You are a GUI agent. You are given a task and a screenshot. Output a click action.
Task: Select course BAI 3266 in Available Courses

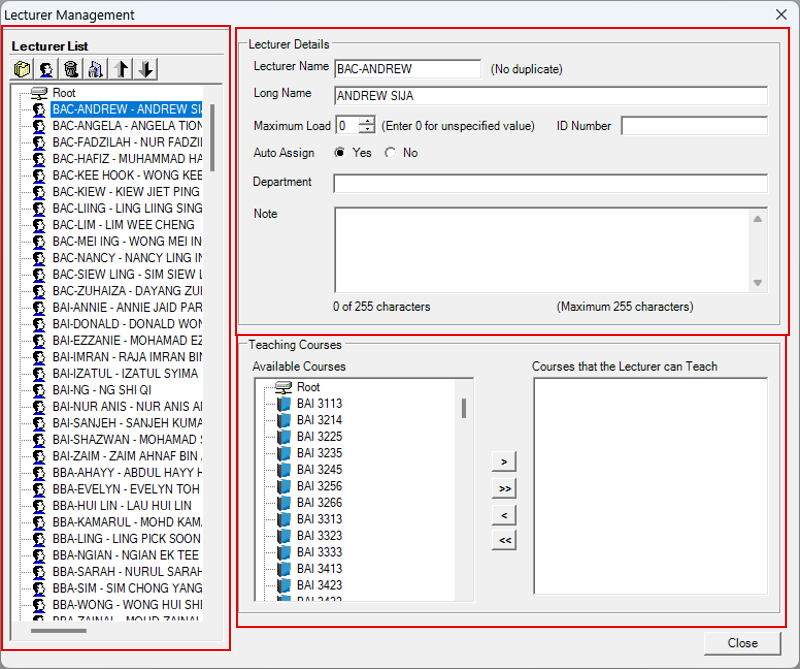point(319,503)
